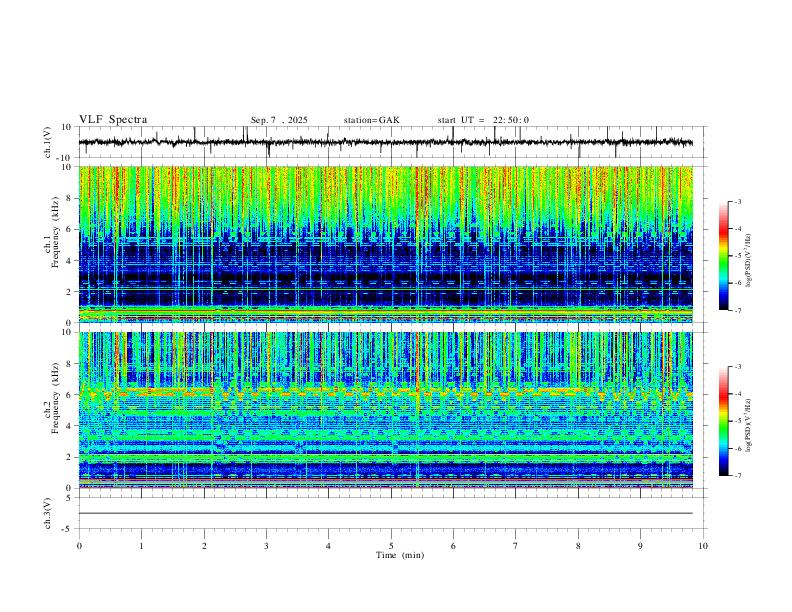
Task: Click the 8 kHz tick on ch.1 spectrogram
Action: coord(69,198)
